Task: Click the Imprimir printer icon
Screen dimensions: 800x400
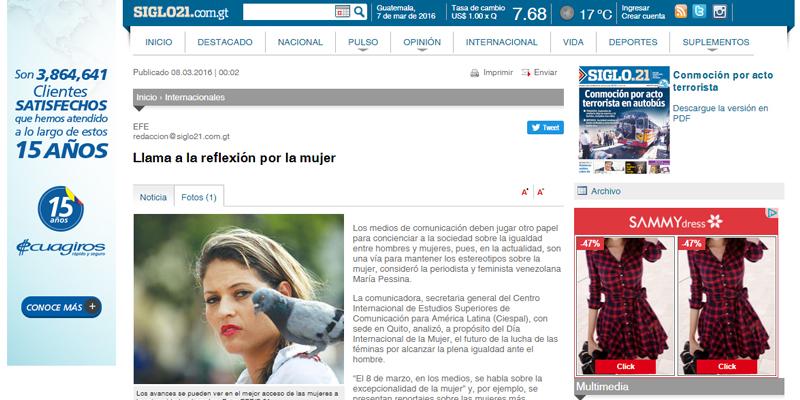Action: coord(475,73)
